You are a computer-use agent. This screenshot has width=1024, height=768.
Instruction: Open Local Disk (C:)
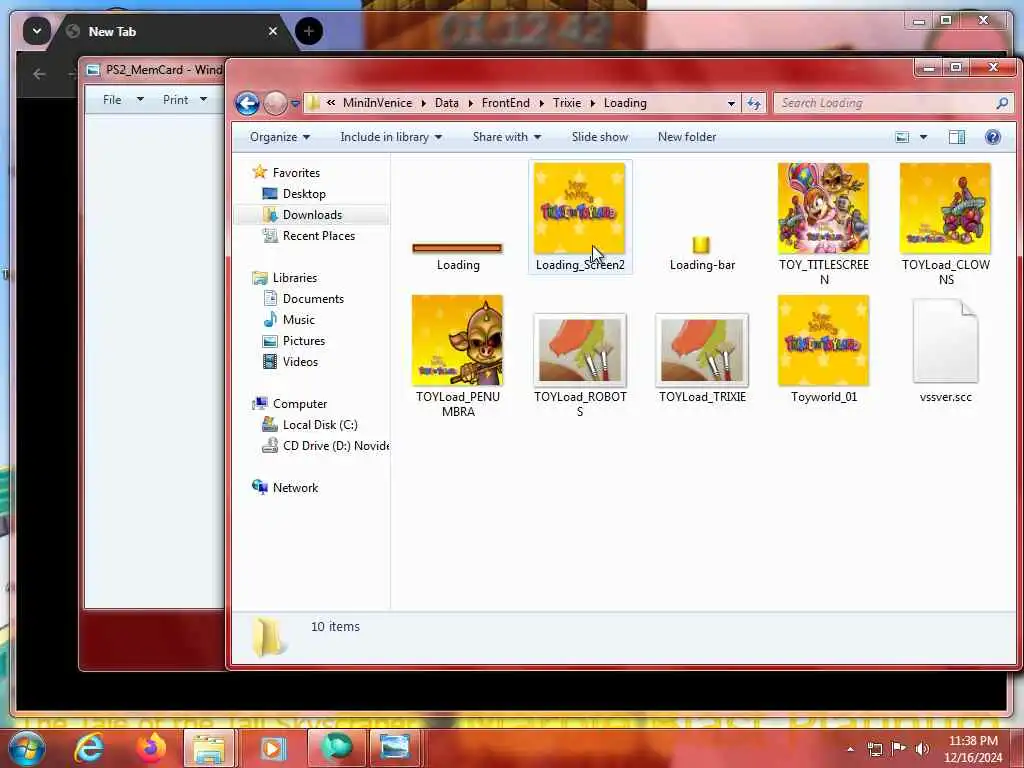point(320,424)
